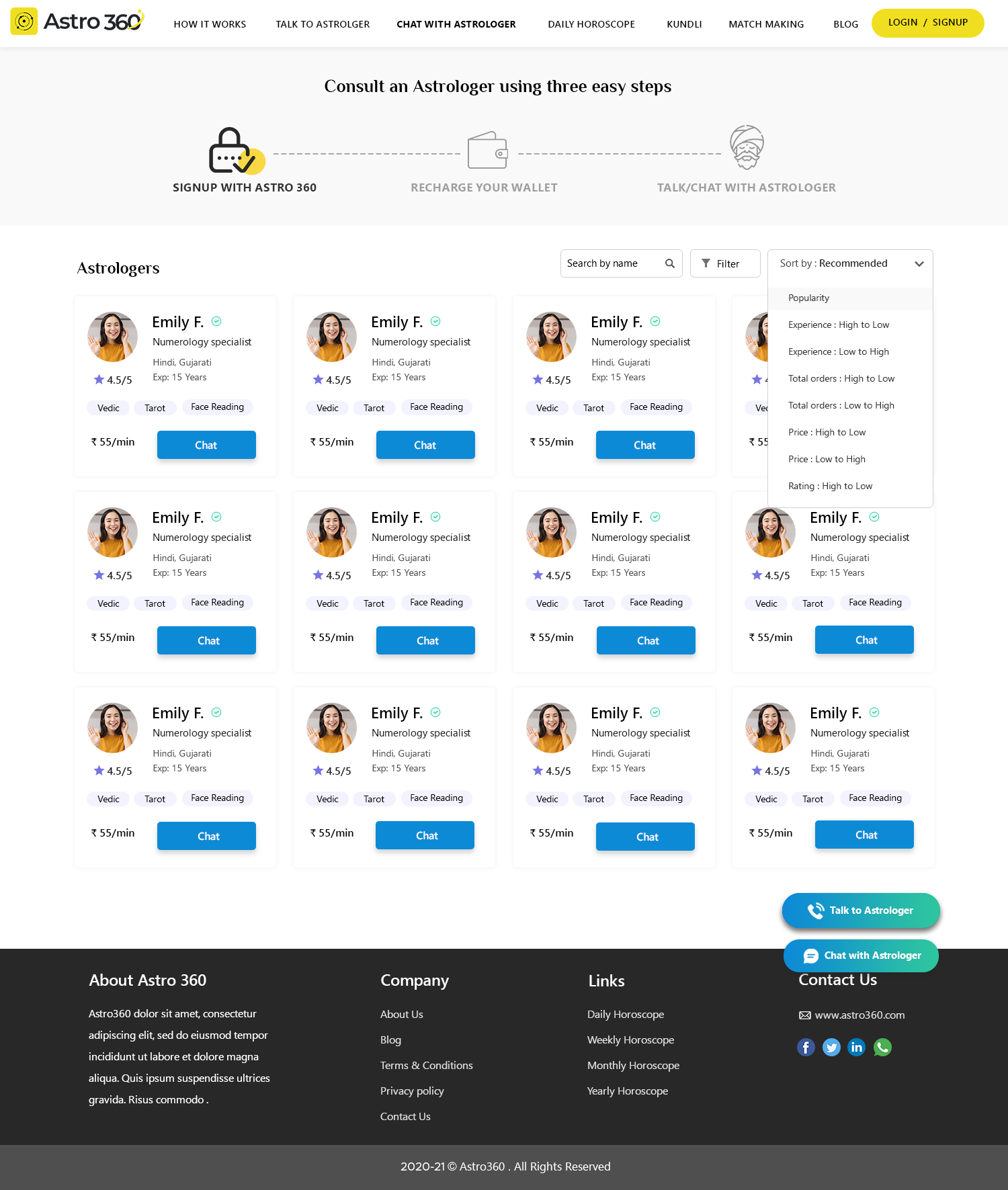Click the search magnifier icon
The width and height of the screenshot is (1008, 1190).
click(669, 263)
